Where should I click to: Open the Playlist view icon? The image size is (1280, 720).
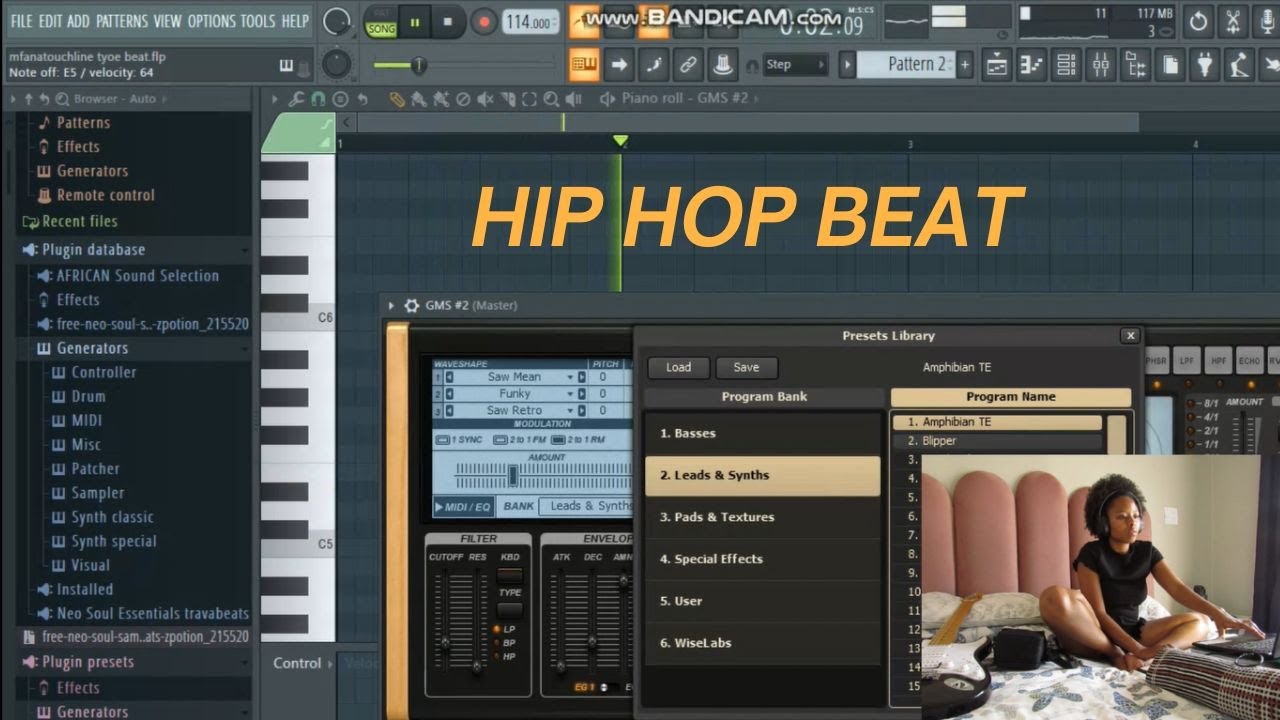(x=997, y=65)
